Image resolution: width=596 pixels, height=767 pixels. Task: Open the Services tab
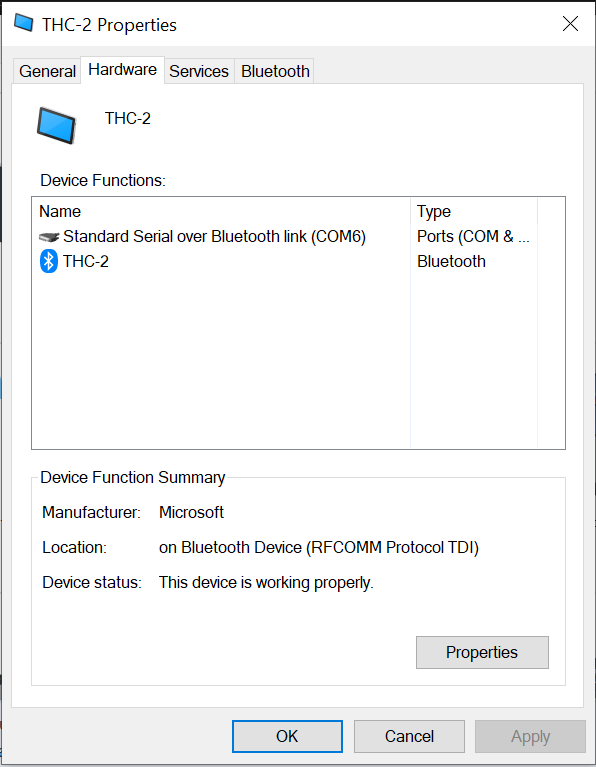199,71
